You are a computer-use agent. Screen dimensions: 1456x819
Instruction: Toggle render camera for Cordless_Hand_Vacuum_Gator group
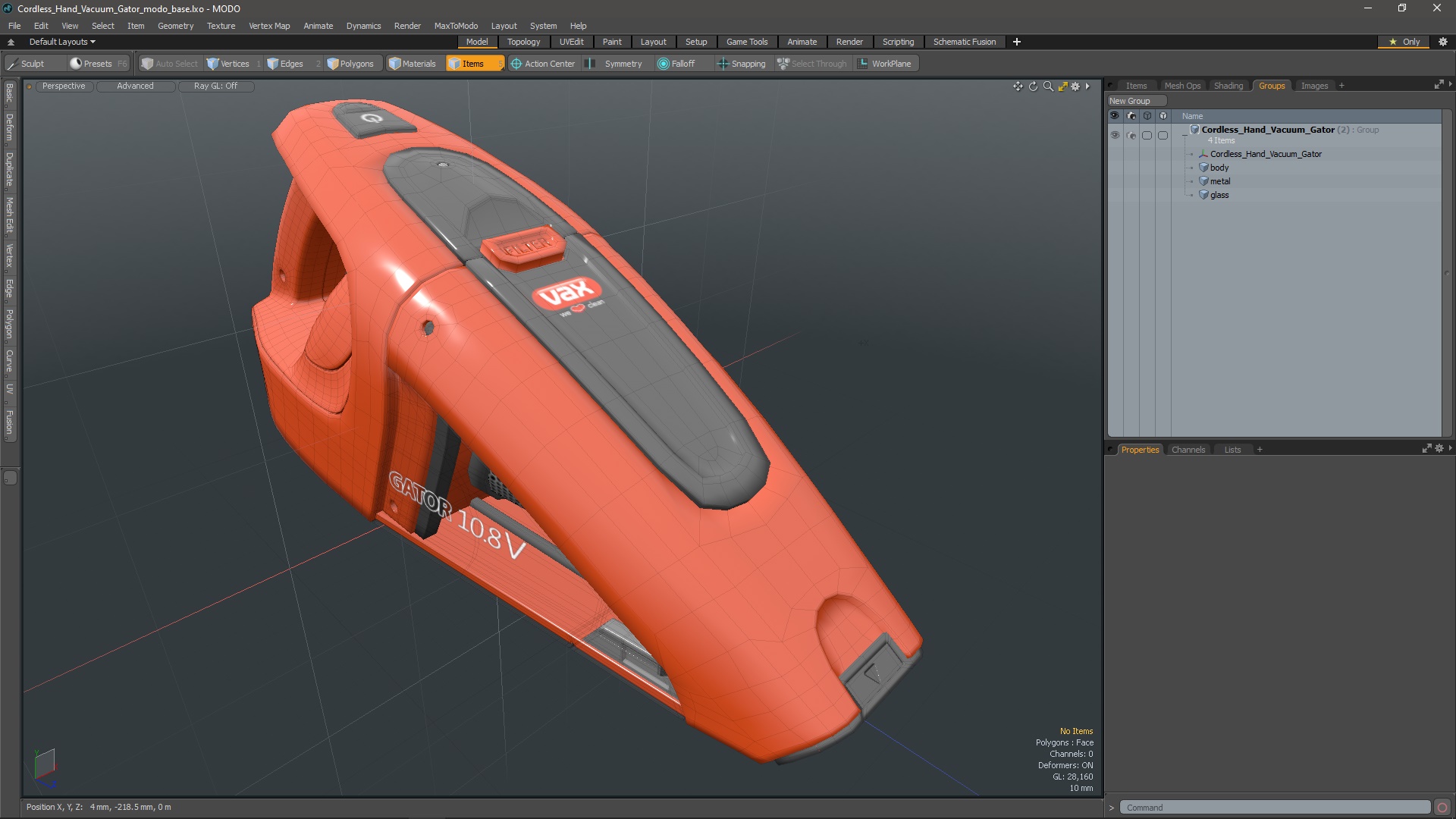[1131, 135]
